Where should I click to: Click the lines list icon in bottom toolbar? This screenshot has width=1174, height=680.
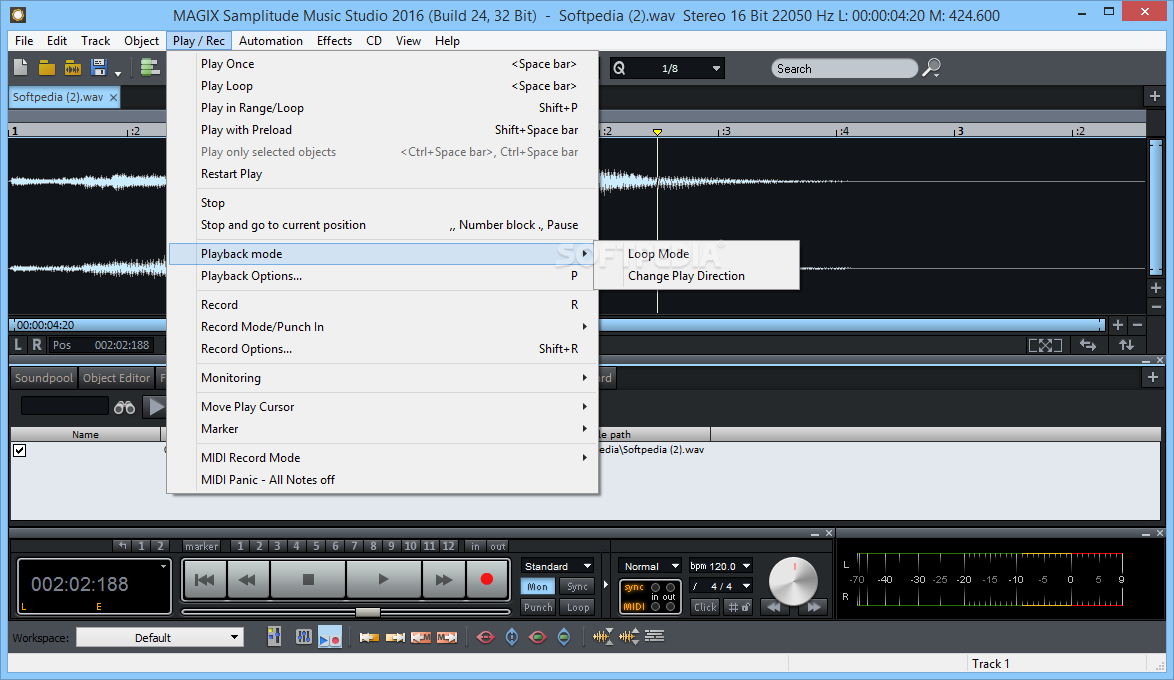point(654,637)
